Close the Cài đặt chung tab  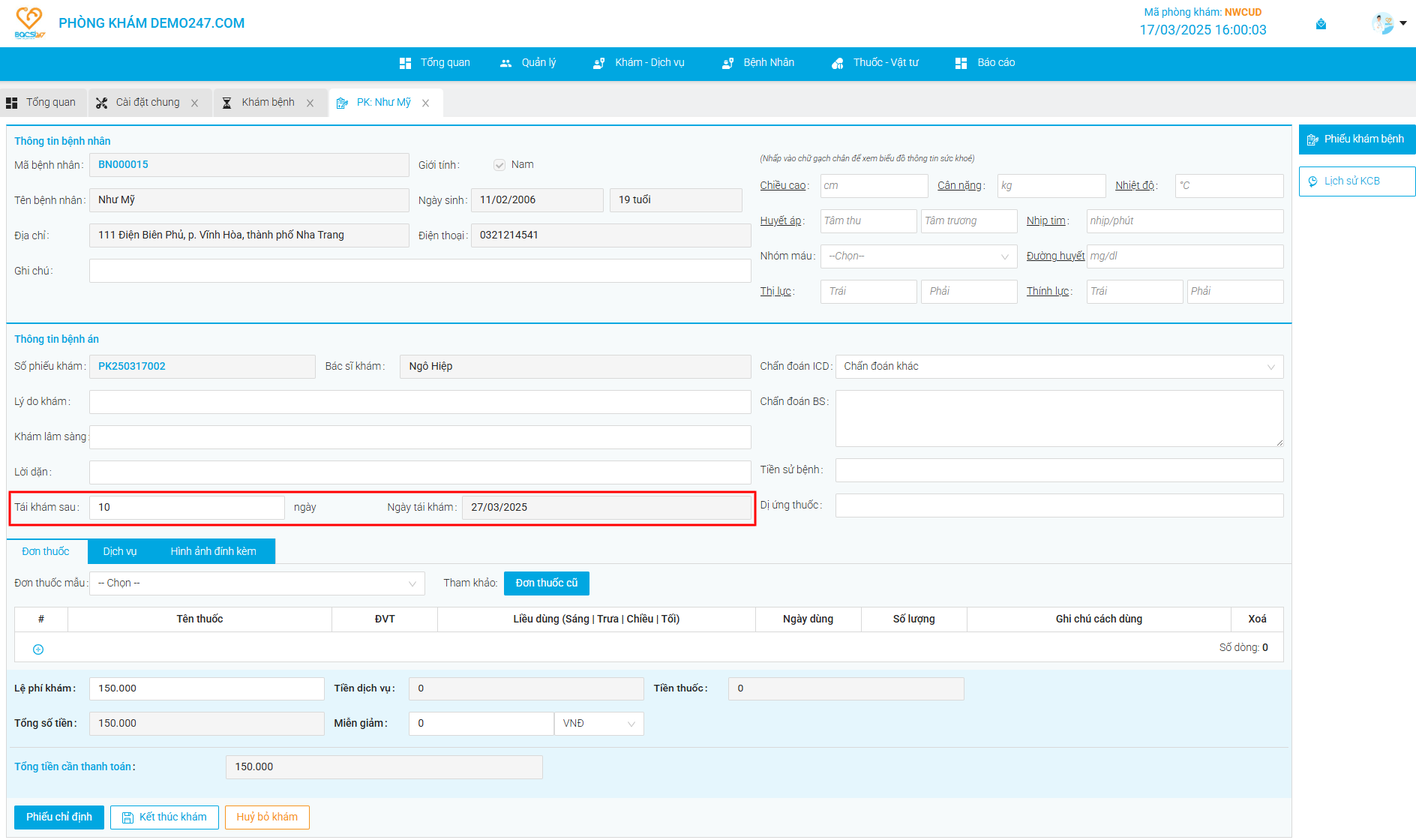(194, 103)
